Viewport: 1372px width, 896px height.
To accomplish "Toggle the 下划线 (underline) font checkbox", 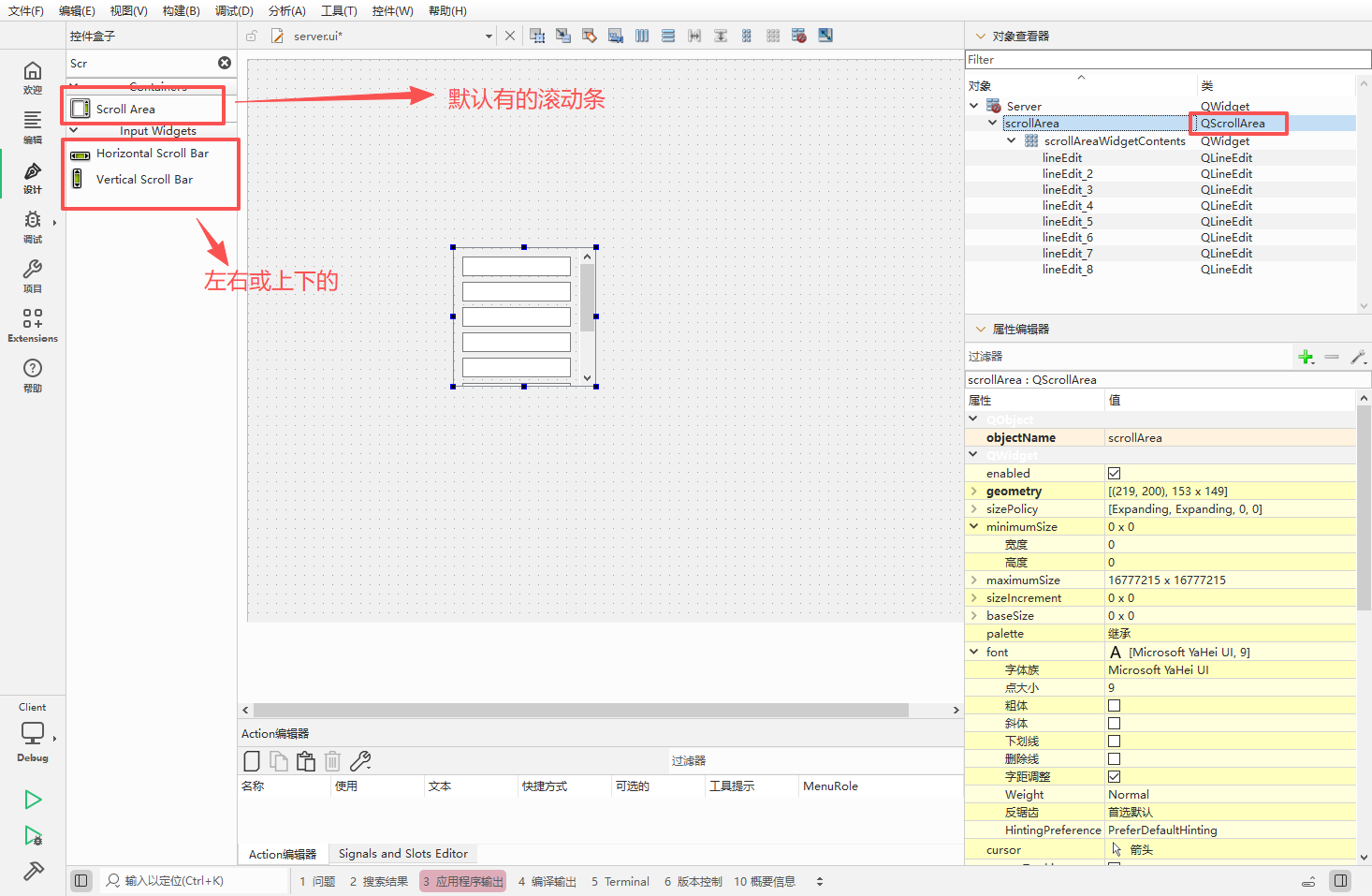I will click(1114, 741).
